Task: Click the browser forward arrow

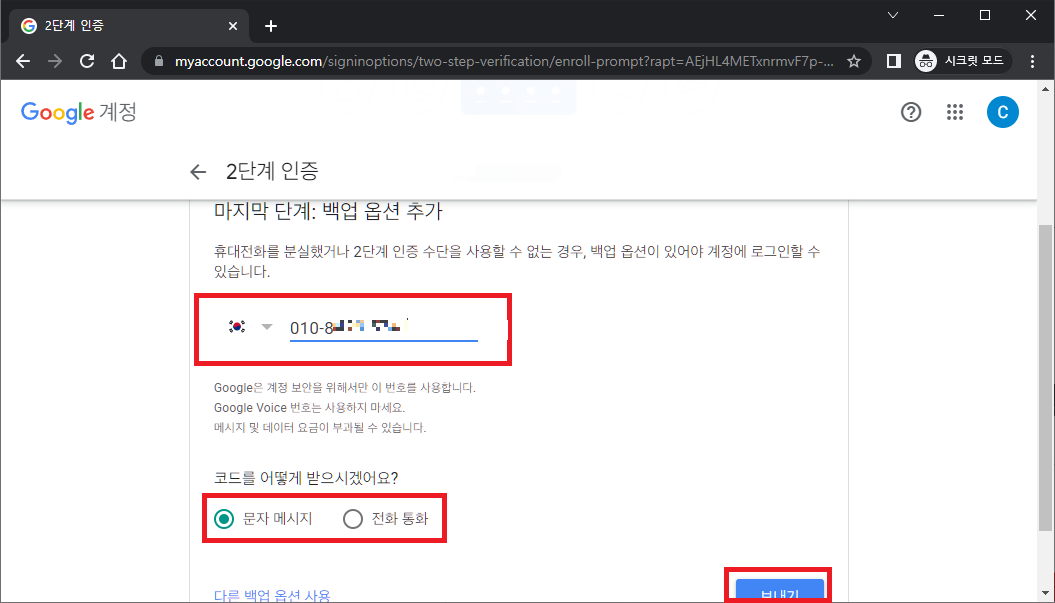Action: pyautogui.click(x=54, y=61)
